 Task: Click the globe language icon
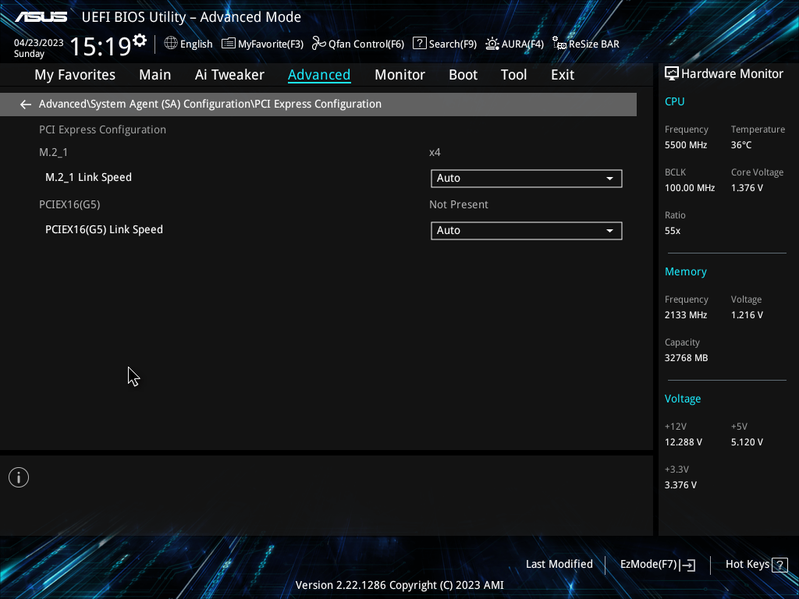(171, 43)
